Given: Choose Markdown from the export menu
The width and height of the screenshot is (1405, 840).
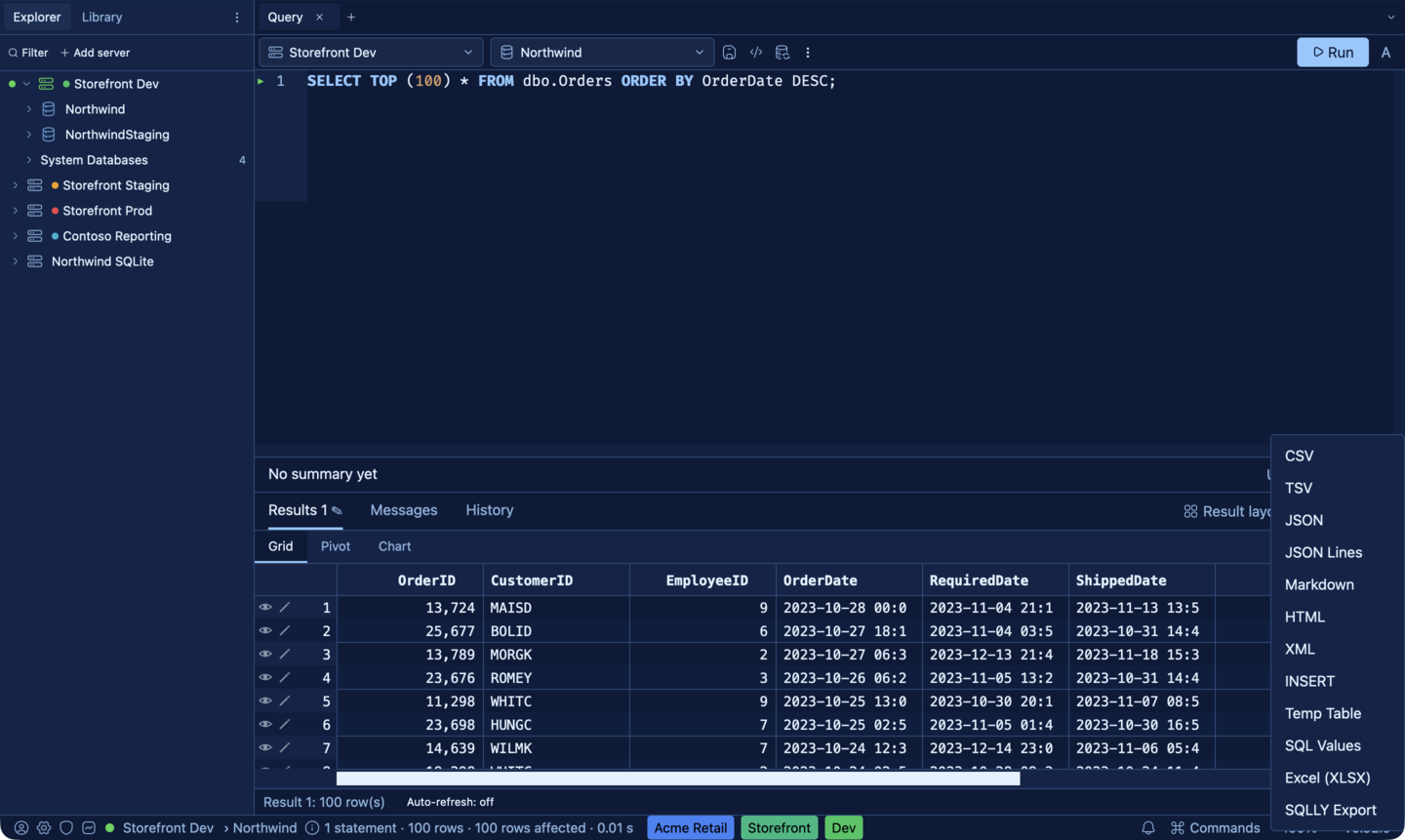Looking at the screenshot, I should pos(1338,584).
